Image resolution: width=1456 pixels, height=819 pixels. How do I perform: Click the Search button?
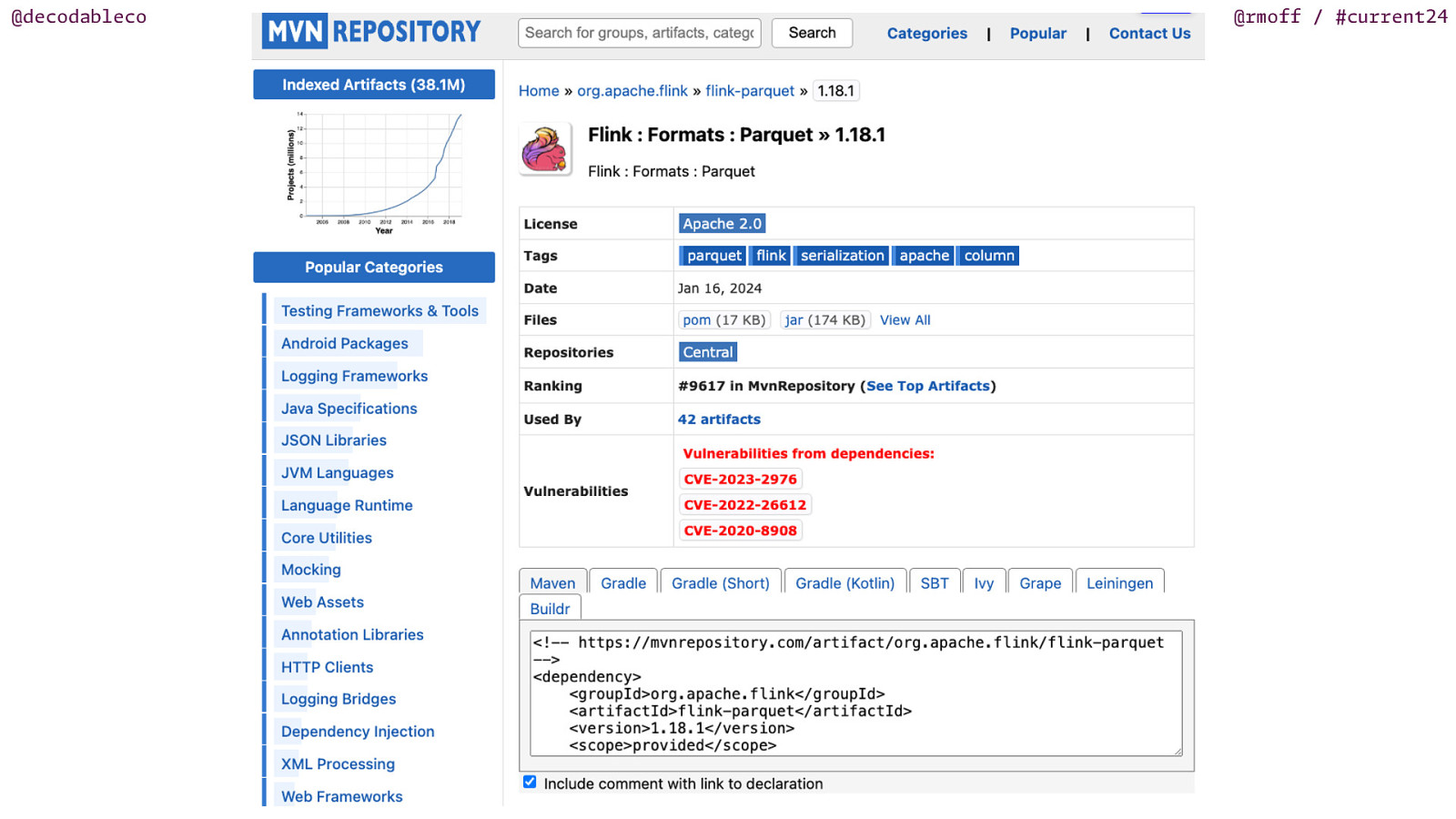pyautogui.click(x=812, y=33)
